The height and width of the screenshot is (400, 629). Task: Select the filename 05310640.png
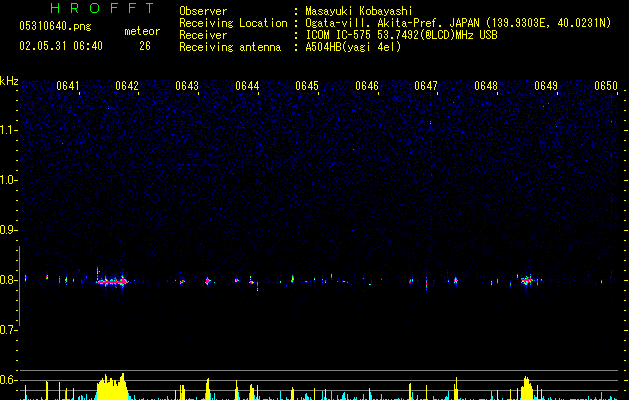[x=55, y=26]
